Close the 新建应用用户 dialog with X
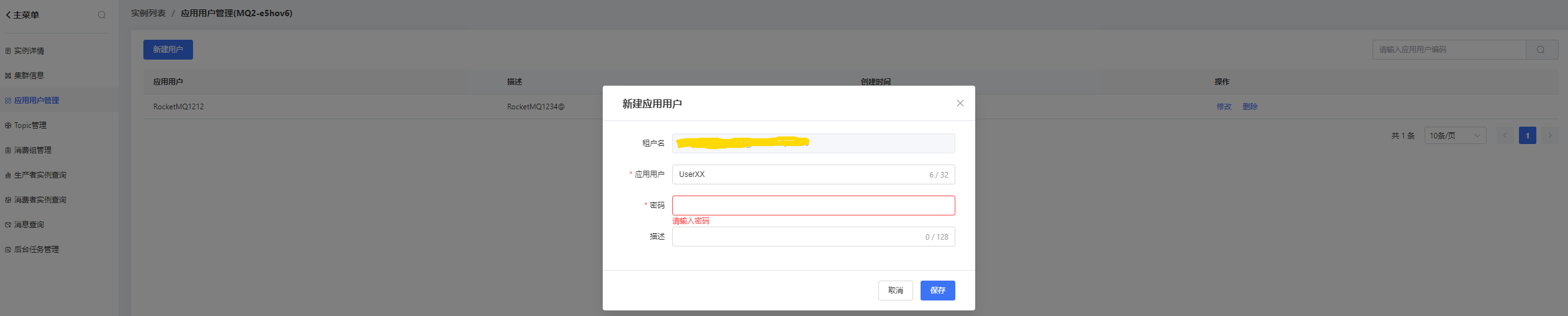Viewport: 1568px width, 316px height. coord(960,103)
